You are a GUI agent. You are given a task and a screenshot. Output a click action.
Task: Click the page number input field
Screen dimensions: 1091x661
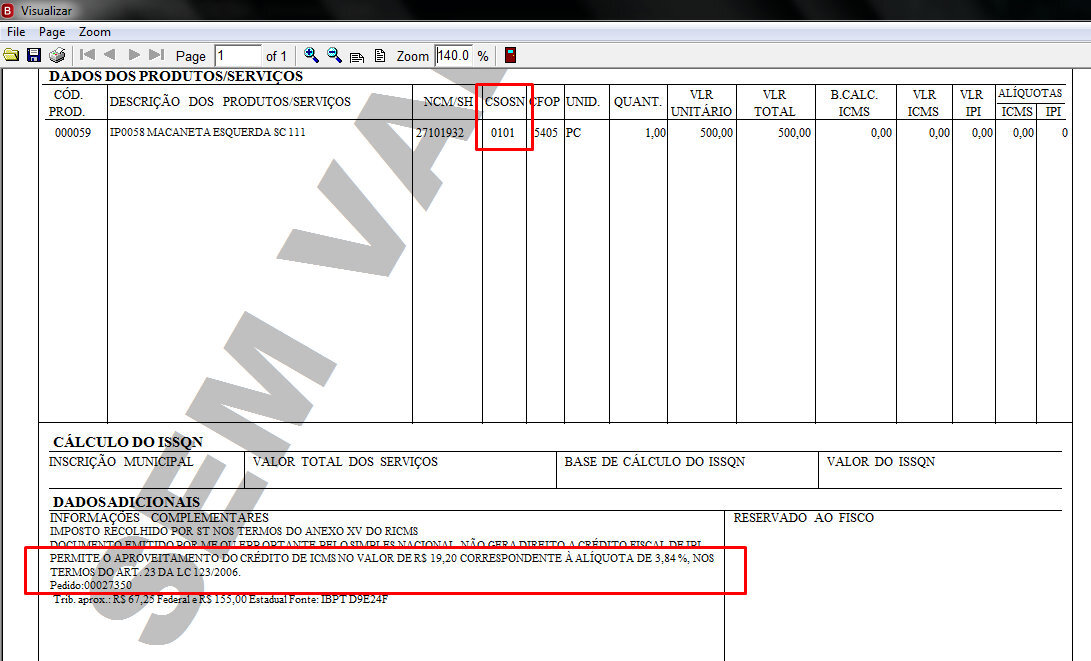click(238, 56)
